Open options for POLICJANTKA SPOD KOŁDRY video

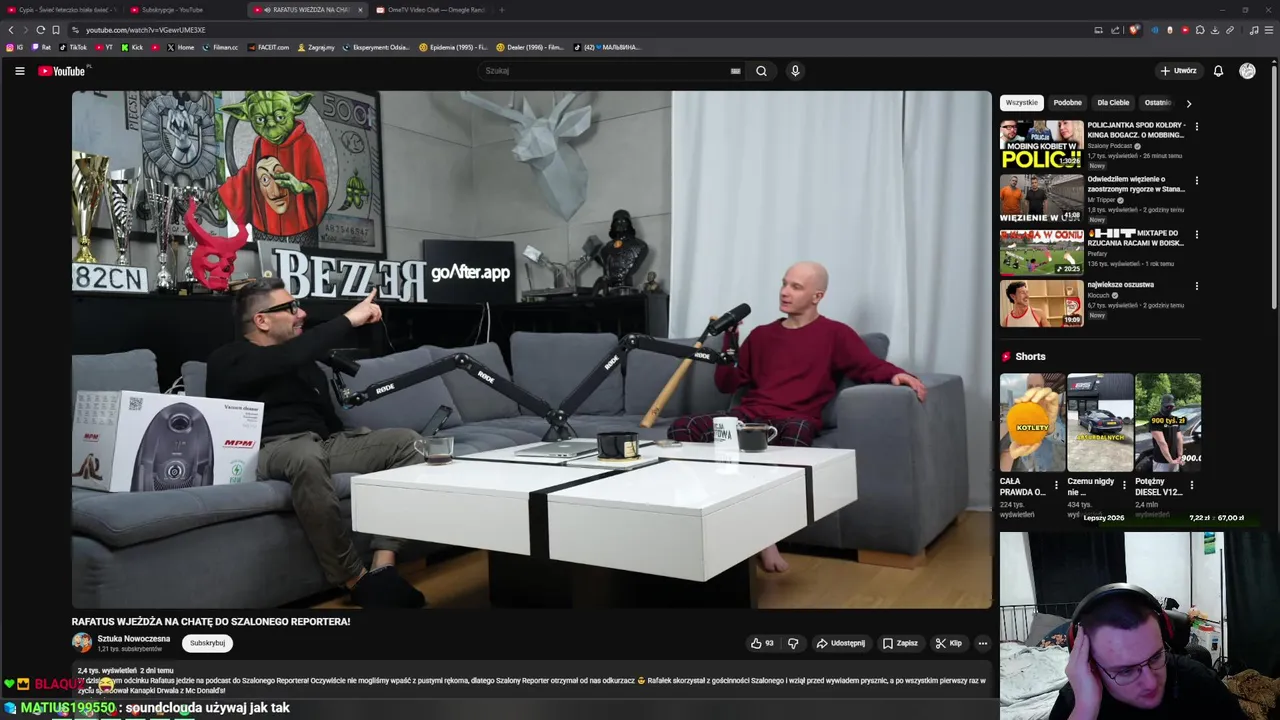1196,127
